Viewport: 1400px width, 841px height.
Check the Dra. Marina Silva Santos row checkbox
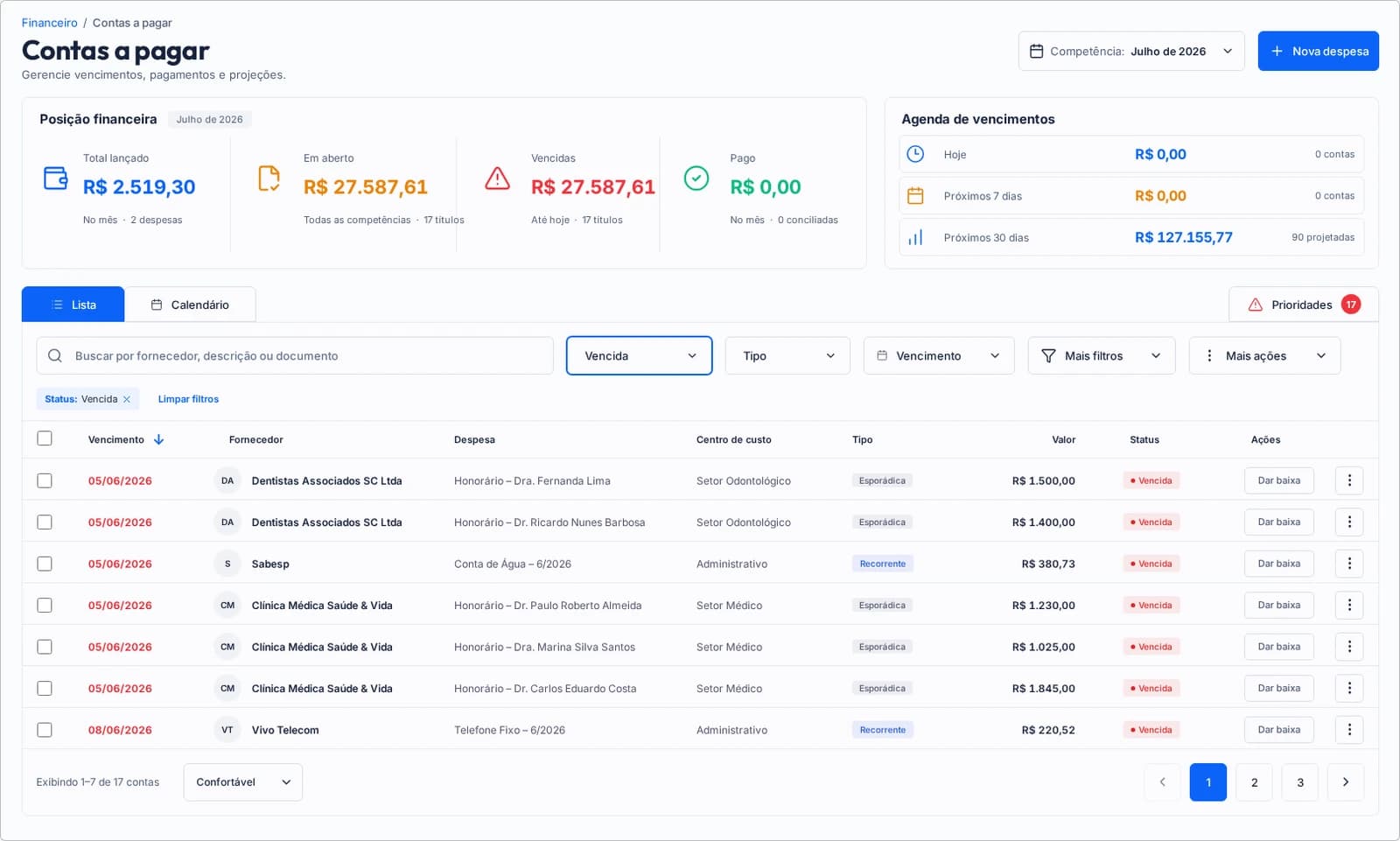45,647
